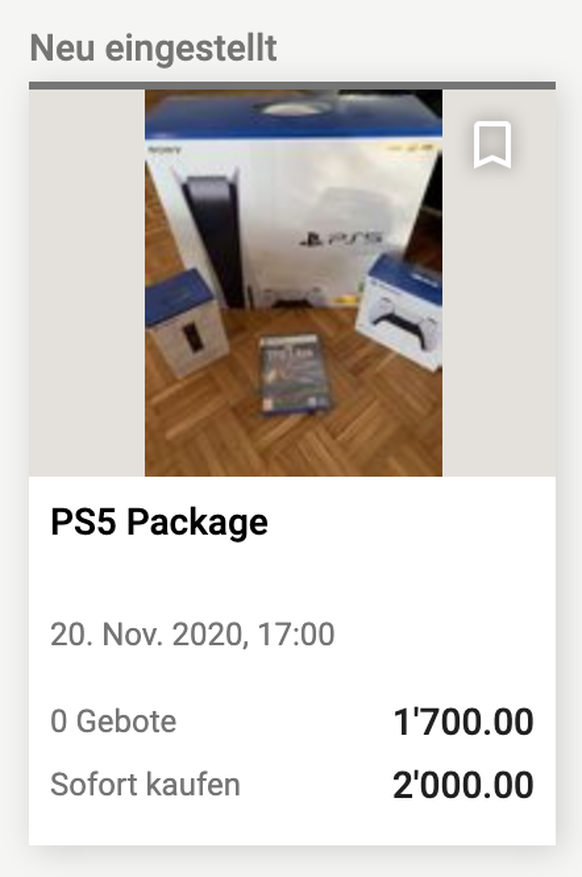Click the gray area left of photo
582x877 pixels.
[x=87, y=283]
